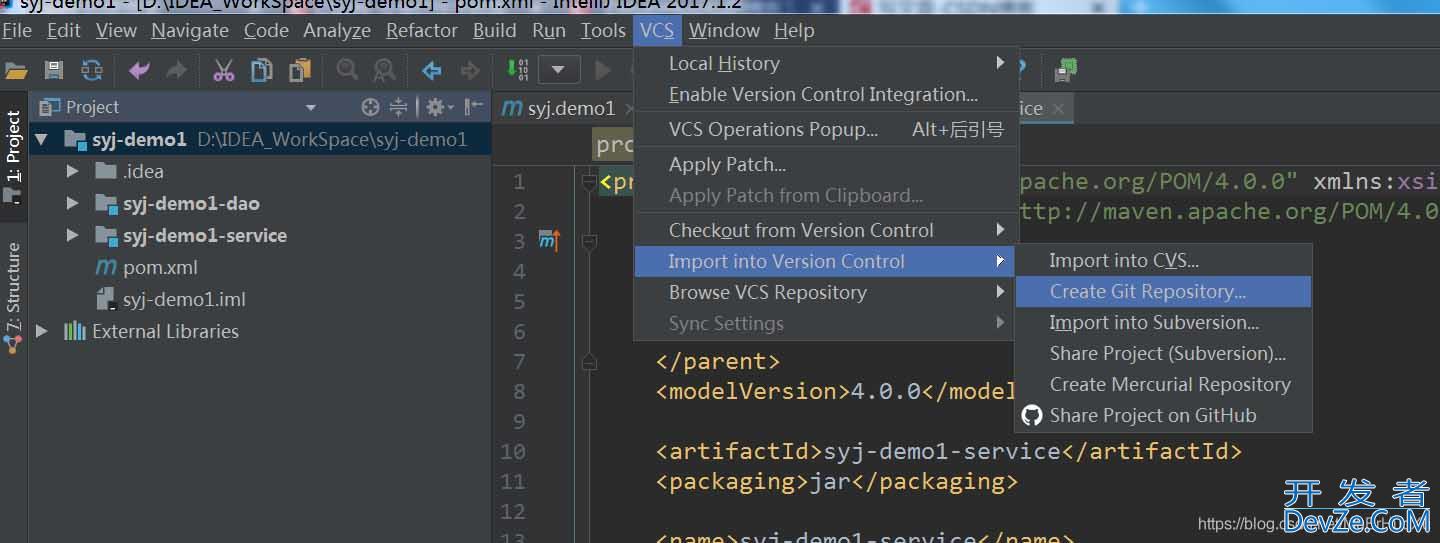Select Enable Version Control Integration
Screen dimensions: 1440x543
[826, 94]
